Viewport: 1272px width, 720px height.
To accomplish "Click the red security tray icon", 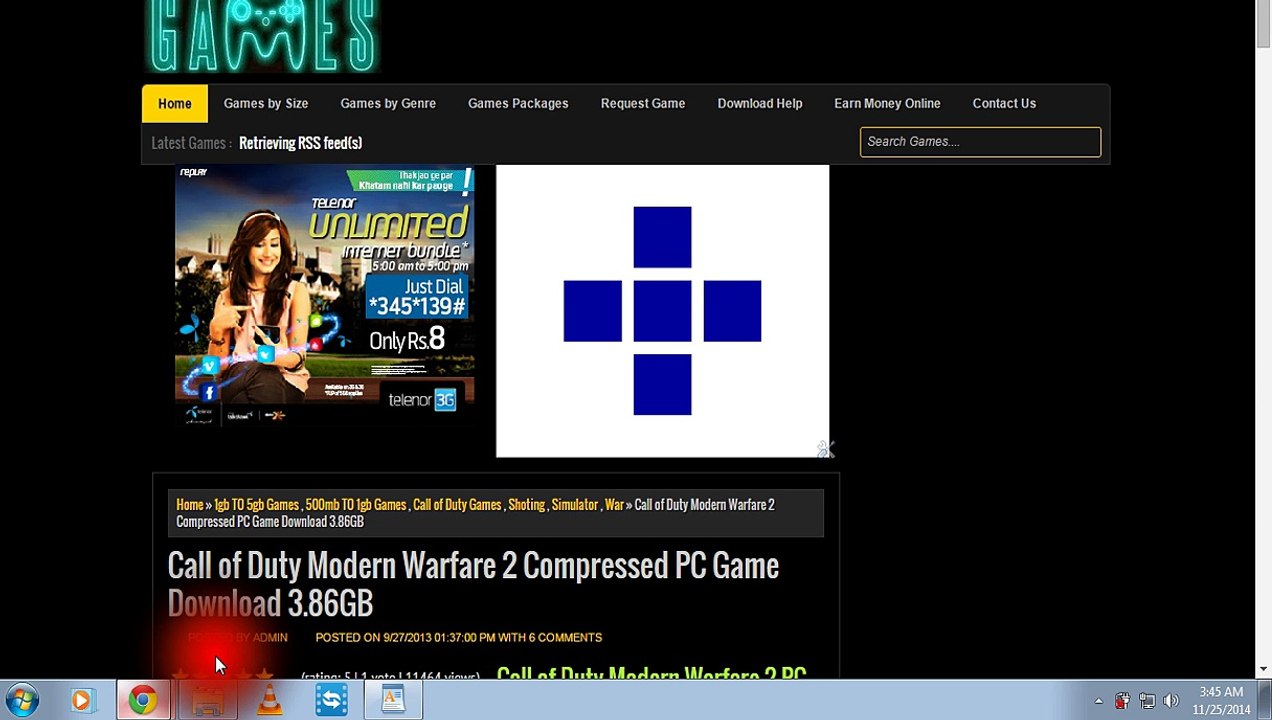I will point(1122,701).
